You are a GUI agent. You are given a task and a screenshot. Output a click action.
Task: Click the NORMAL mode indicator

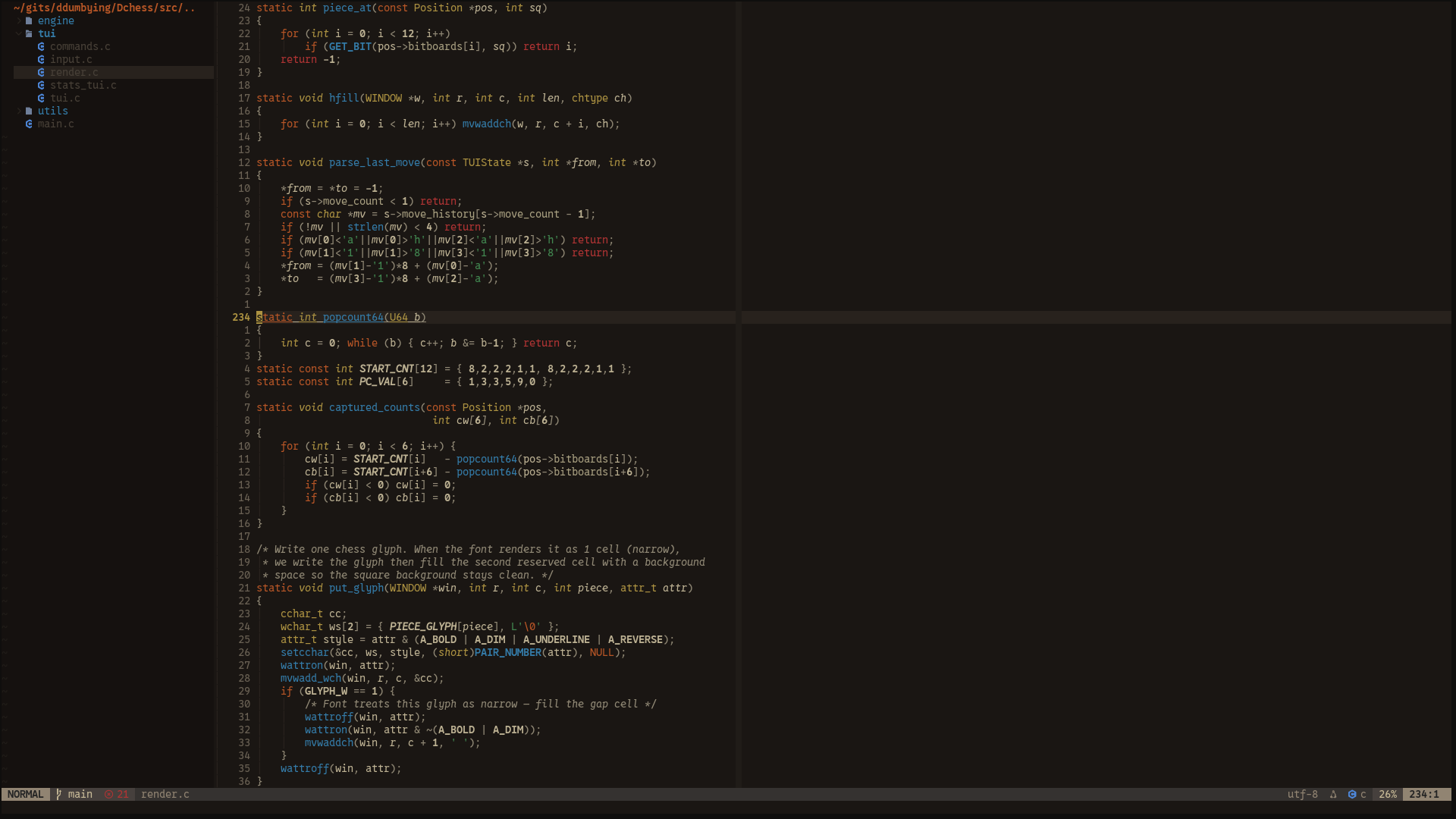tap(26, 794)
